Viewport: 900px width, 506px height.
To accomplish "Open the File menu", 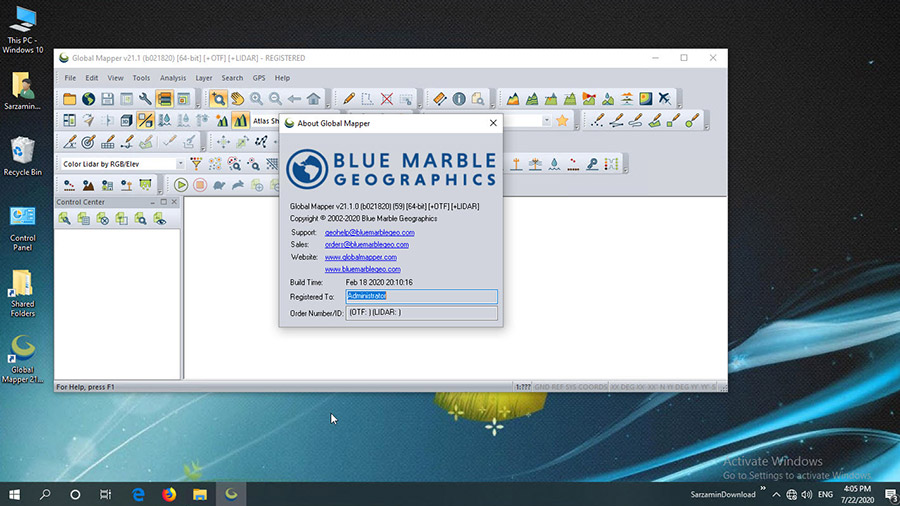I will [x=70, y=78].
